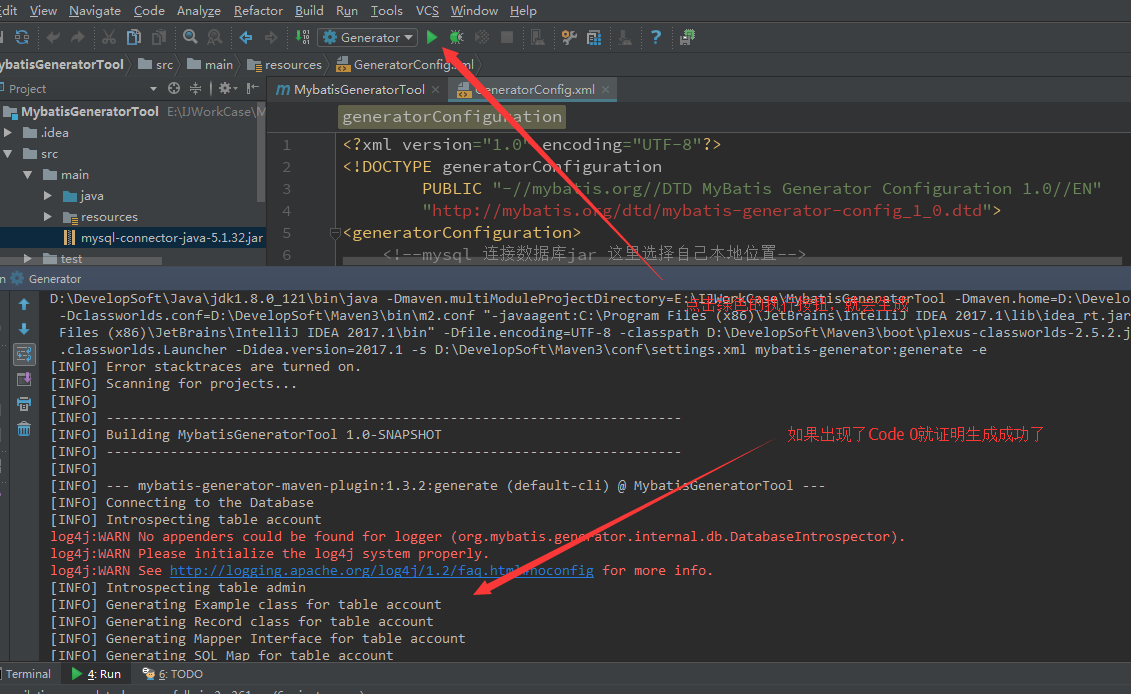Open the VCS menu

(427, 11)
